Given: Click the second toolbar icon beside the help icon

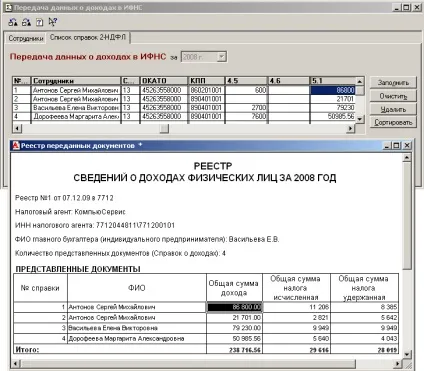Looking at the screenshot, I should click(x=26, y=22).
